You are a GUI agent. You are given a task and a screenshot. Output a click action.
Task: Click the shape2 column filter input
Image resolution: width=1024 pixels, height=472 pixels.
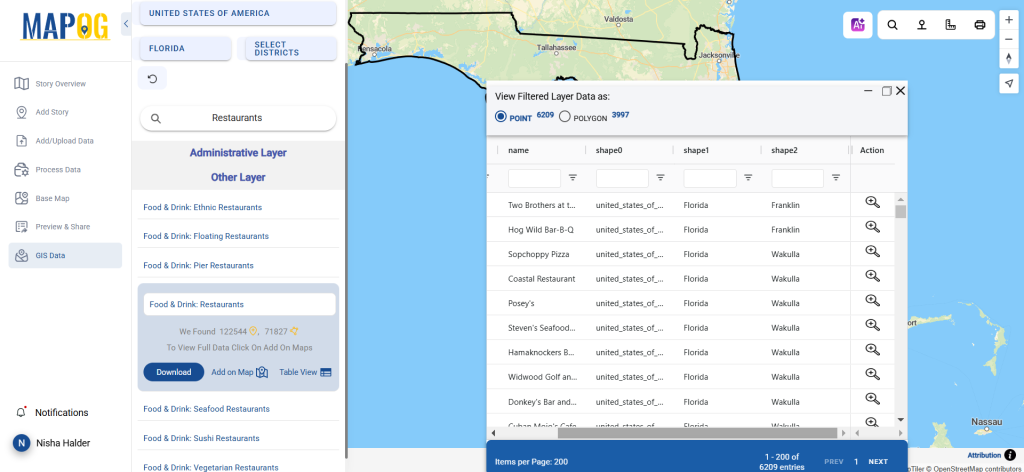(797, 178)
